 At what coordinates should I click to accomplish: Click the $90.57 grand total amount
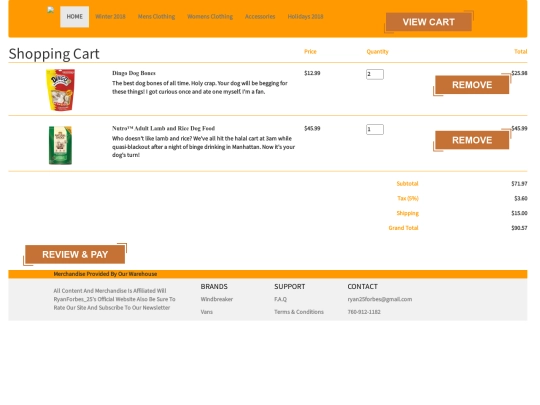[x=519, y=228]
